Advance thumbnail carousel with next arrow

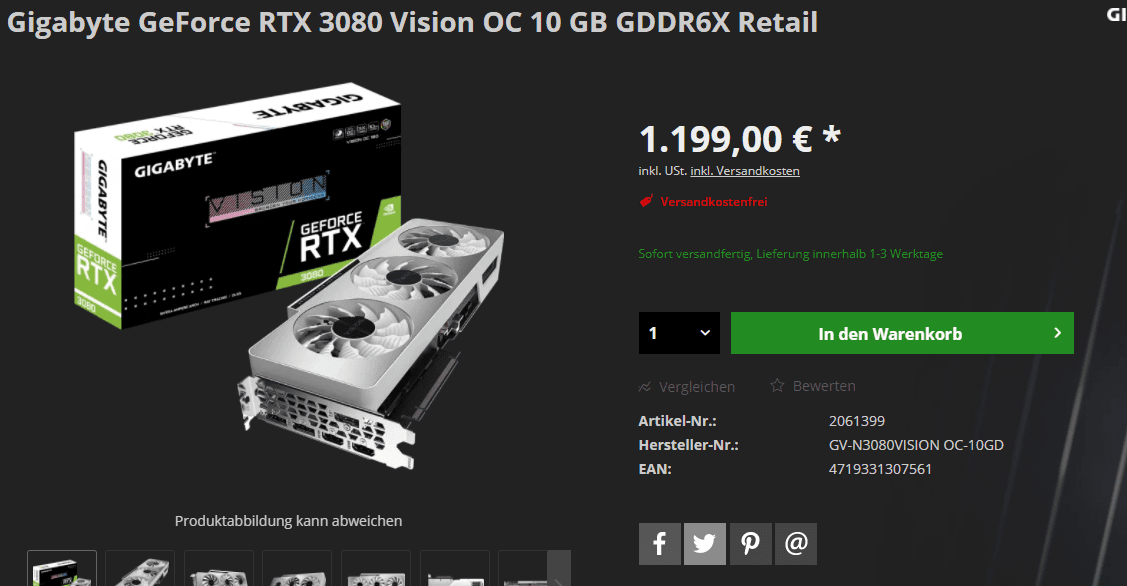(558, 568)
